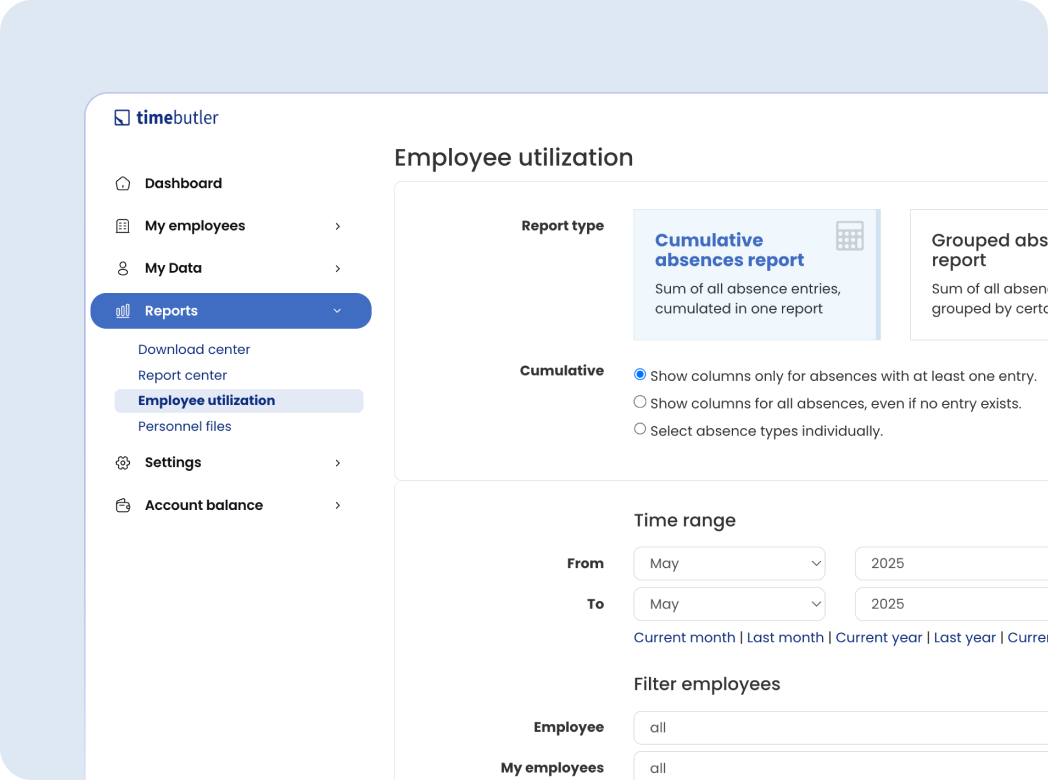Click the Last year link
The image size is (1048, 780).
[x=964, y=638]
